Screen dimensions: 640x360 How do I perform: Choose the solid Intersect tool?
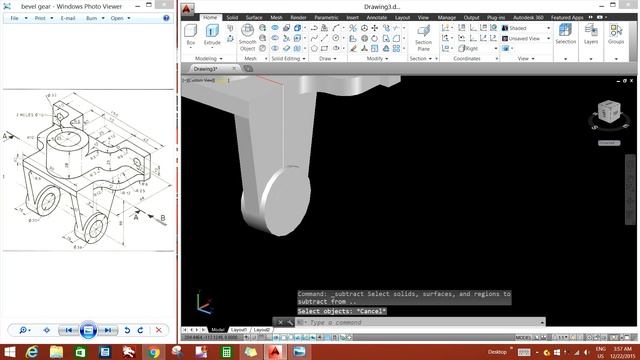click(x=275, y=48)
